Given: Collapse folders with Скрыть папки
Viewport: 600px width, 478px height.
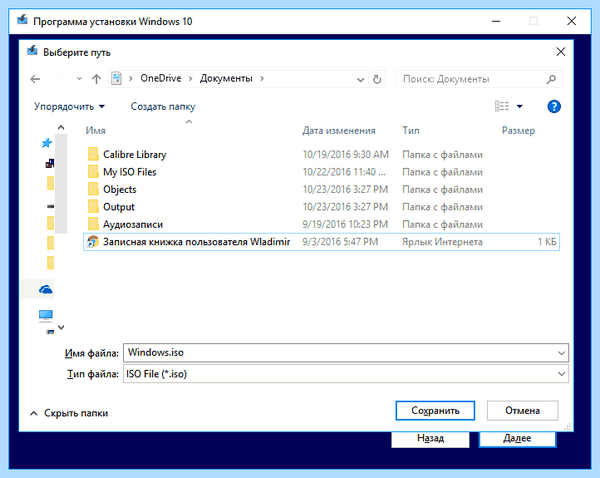Looking at the screenshot, I should (69, 413).
